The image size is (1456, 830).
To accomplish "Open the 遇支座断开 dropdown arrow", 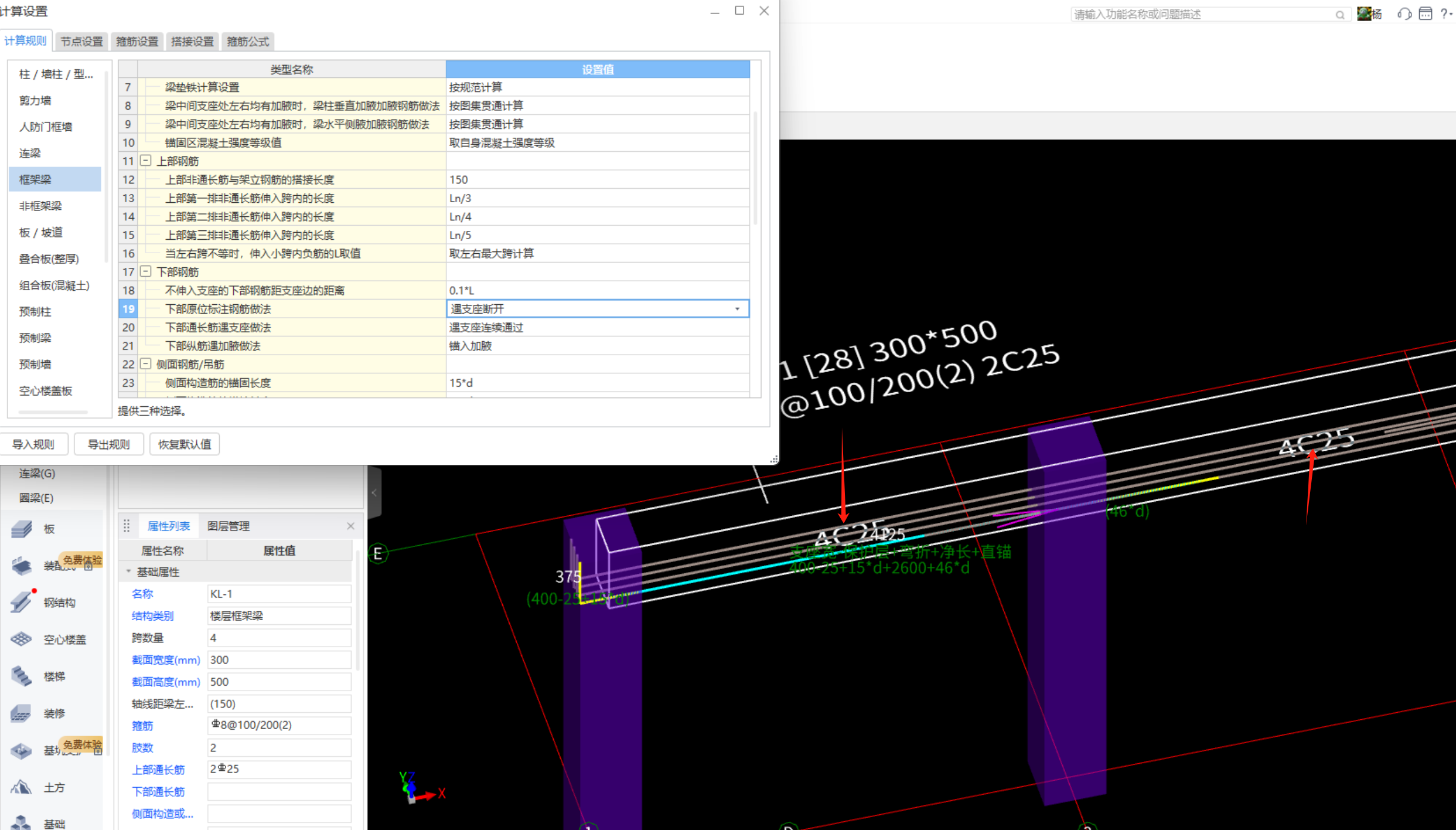I will tap(737, 309).
